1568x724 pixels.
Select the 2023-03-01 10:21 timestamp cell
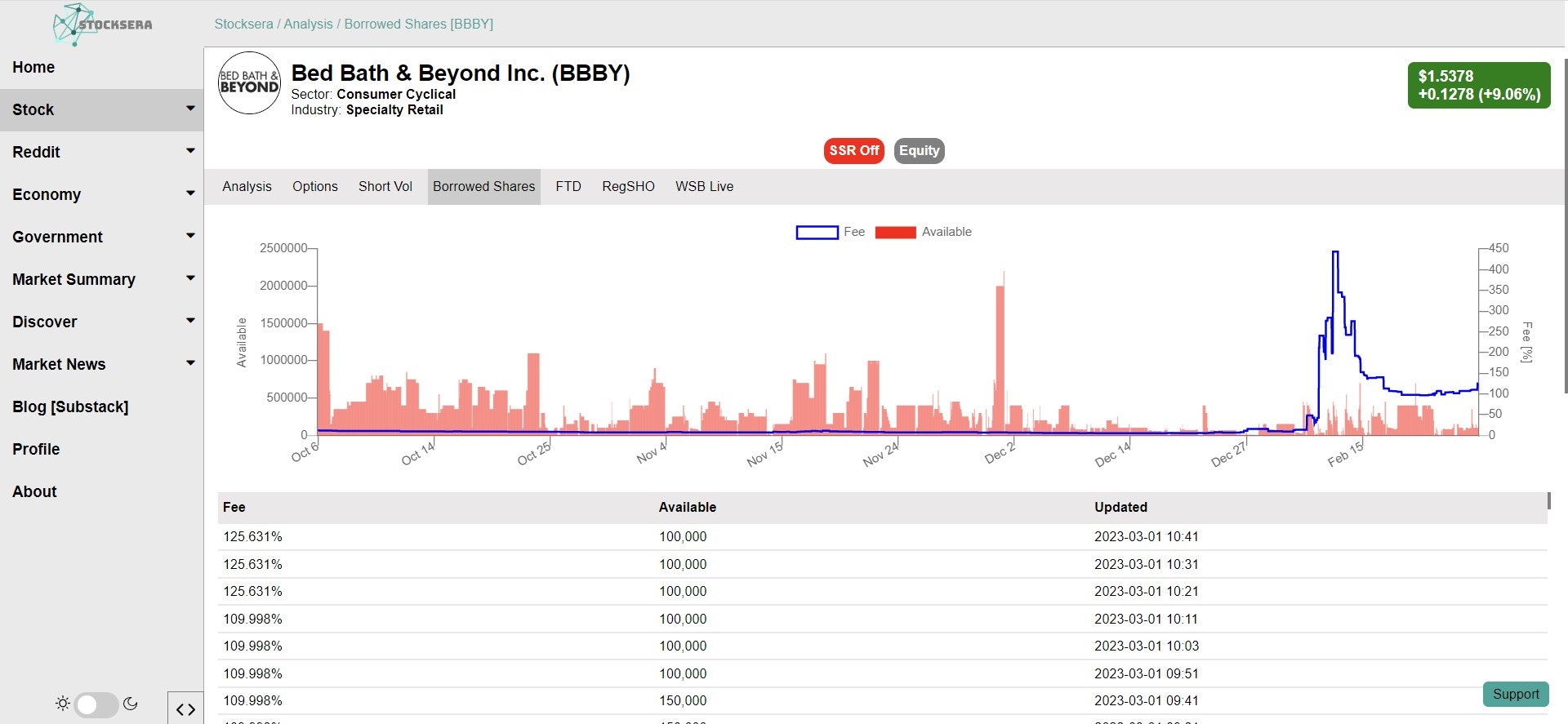point(1147,591)
